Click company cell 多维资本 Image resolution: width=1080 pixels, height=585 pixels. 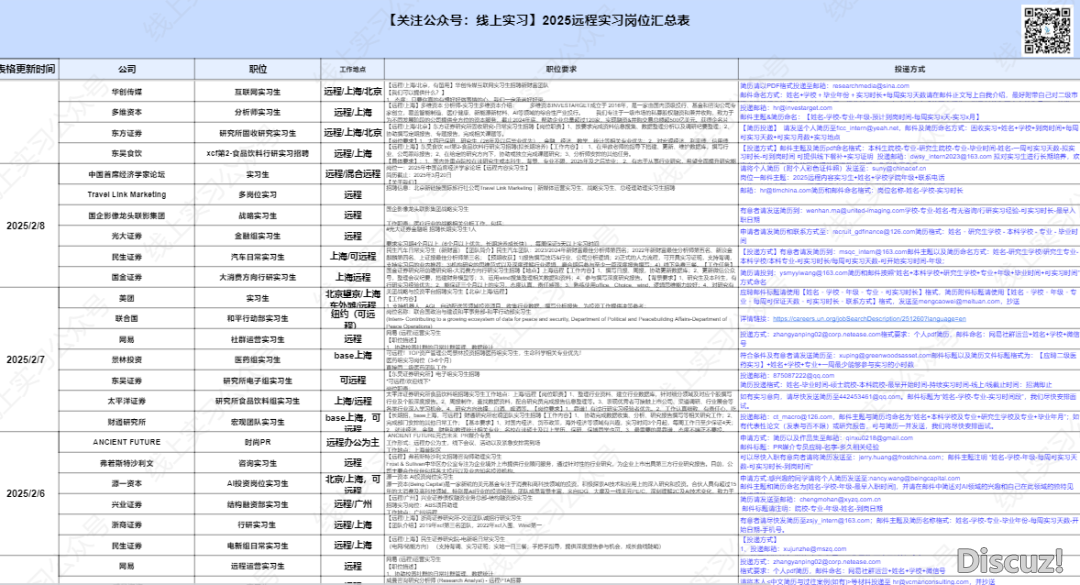coord(127,112)
